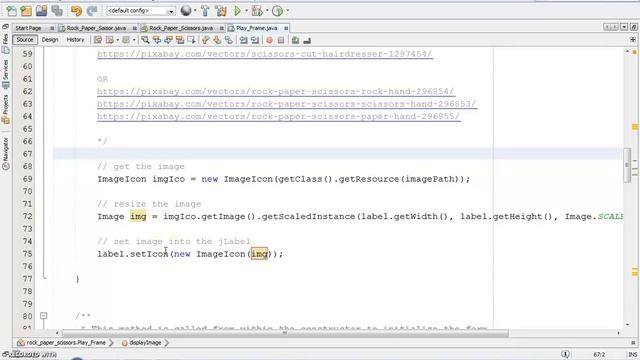Click the maximize editor window icon
The height and width of the screenshot is (360, 640).
tap(633, 27)
